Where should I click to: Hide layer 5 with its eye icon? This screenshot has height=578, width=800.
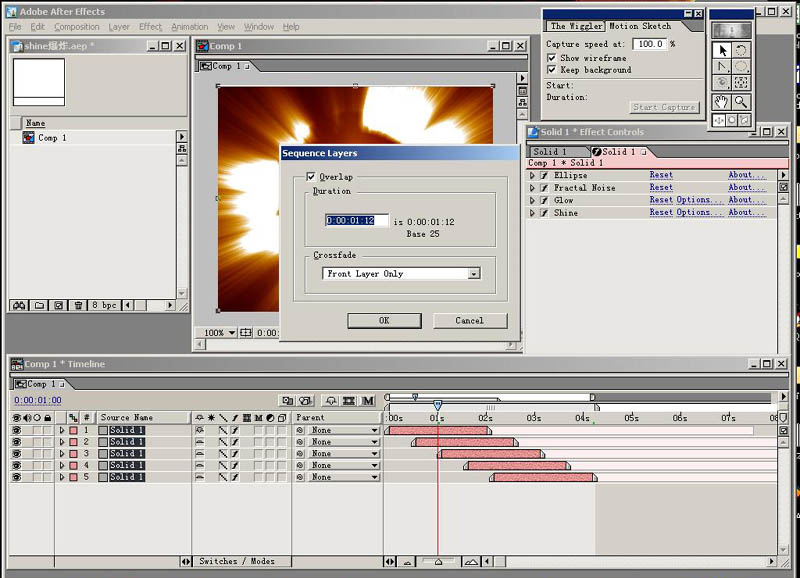pyautogui.click(x=16, y=477)
